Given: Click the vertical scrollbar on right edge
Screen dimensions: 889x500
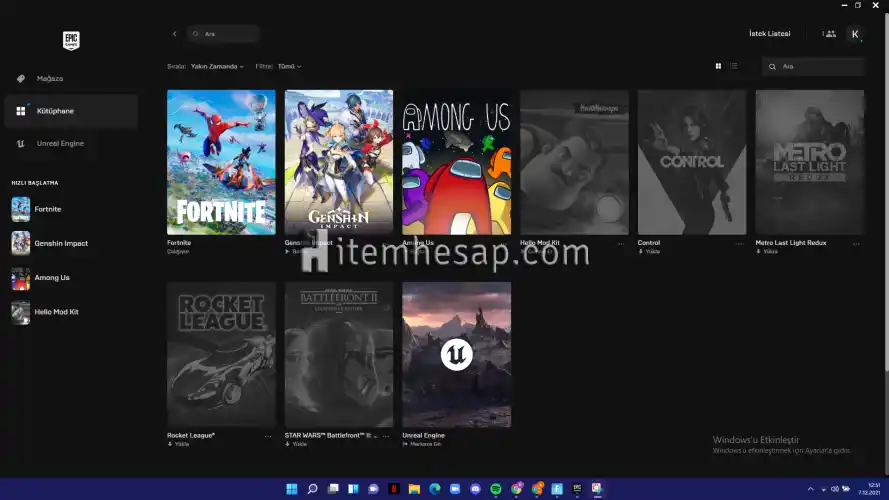Looking at the screenshot, I should coord(887,193).
